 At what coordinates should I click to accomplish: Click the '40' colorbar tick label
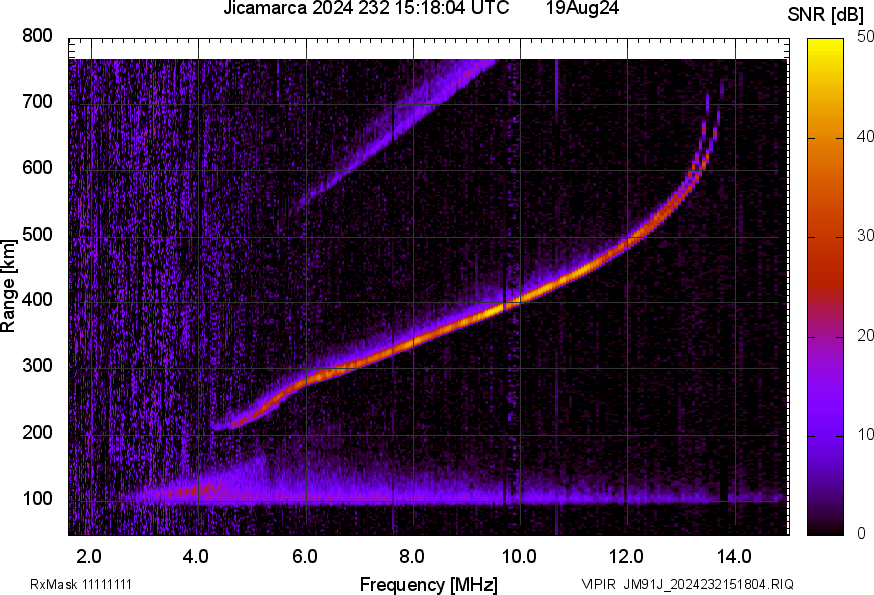pyautogui.click(x=865, y=137)
